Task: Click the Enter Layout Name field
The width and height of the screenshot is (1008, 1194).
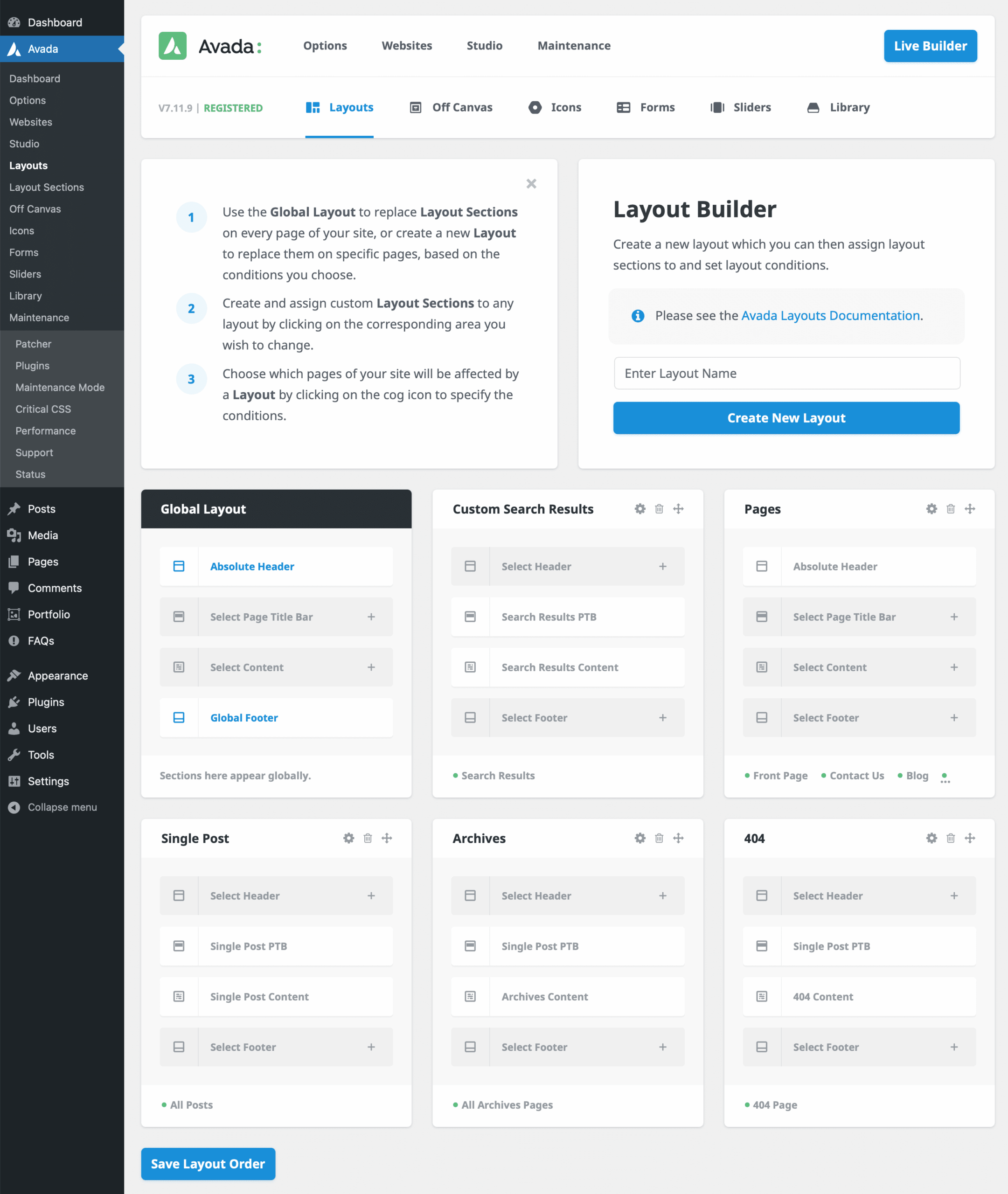Action: (786, 373)
